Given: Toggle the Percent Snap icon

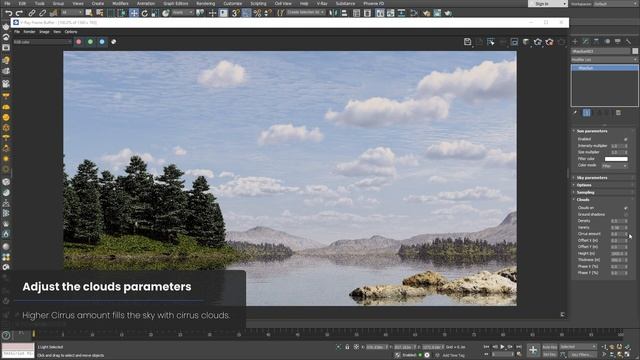Looking at the screenshot, I should click(257, 13).
